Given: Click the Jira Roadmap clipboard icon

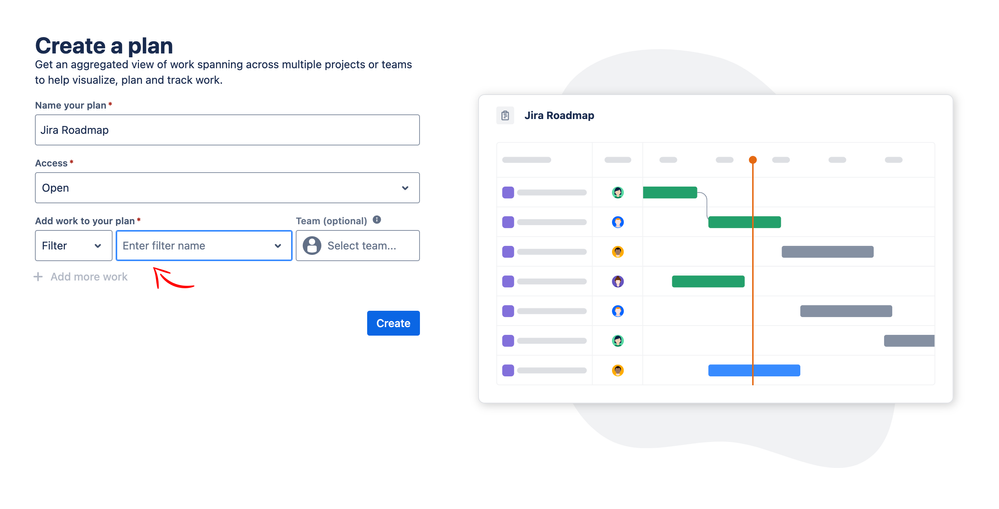Looking at the screenshot, I should click(x=505, y=115).
